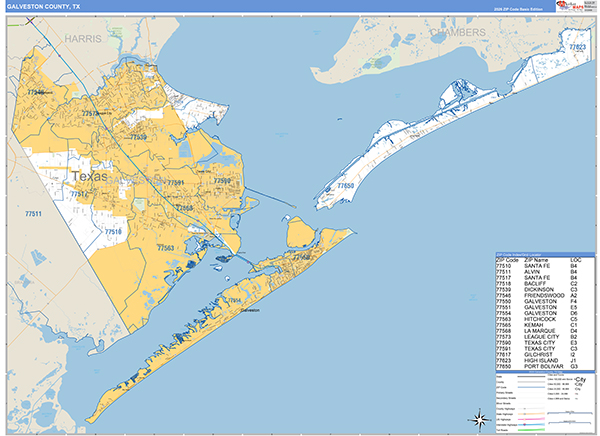Viewport: 600px width, 436px height.
Task: Click the green Toll Roads legend line
Action: [x=531, y=430]
